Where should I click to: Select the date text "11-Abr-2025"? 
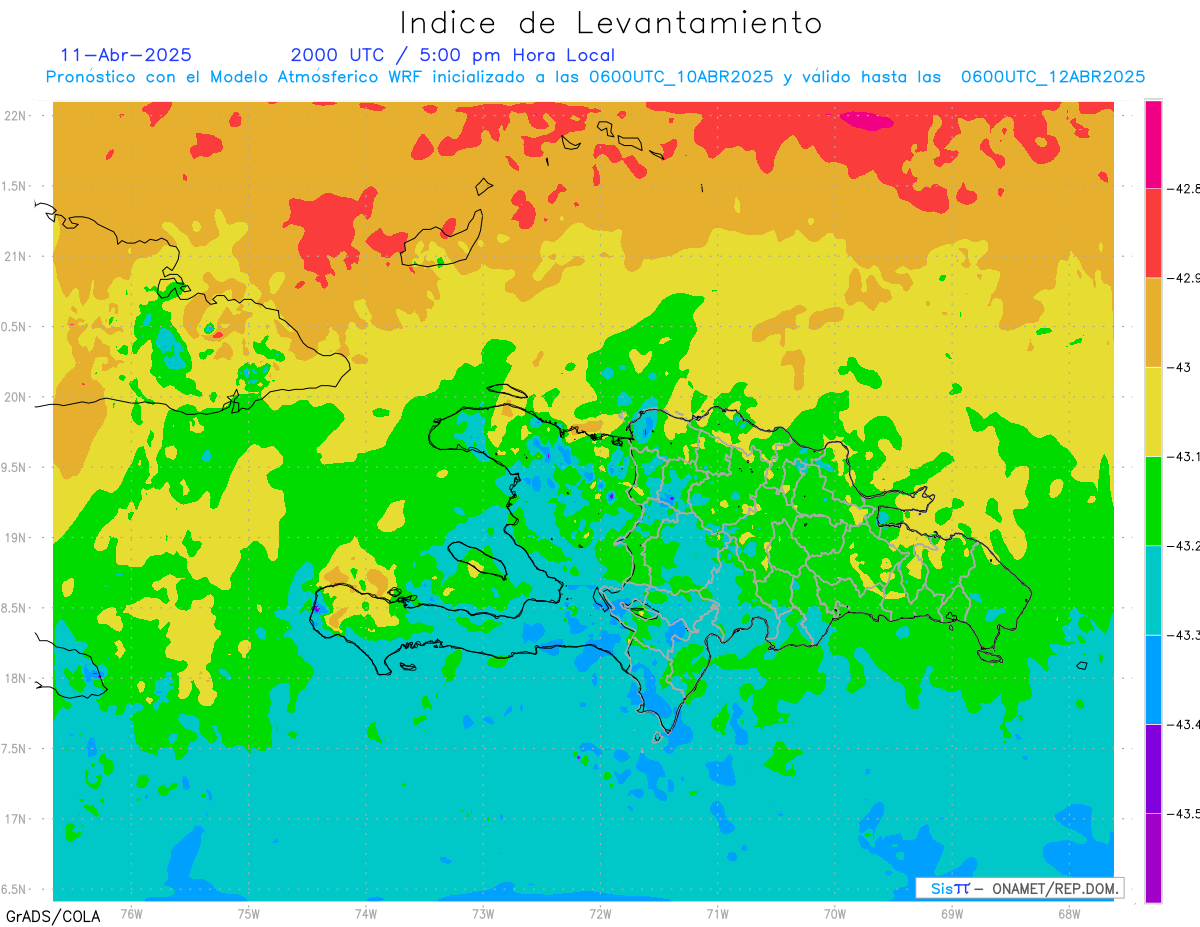click(x=127, y=55)
